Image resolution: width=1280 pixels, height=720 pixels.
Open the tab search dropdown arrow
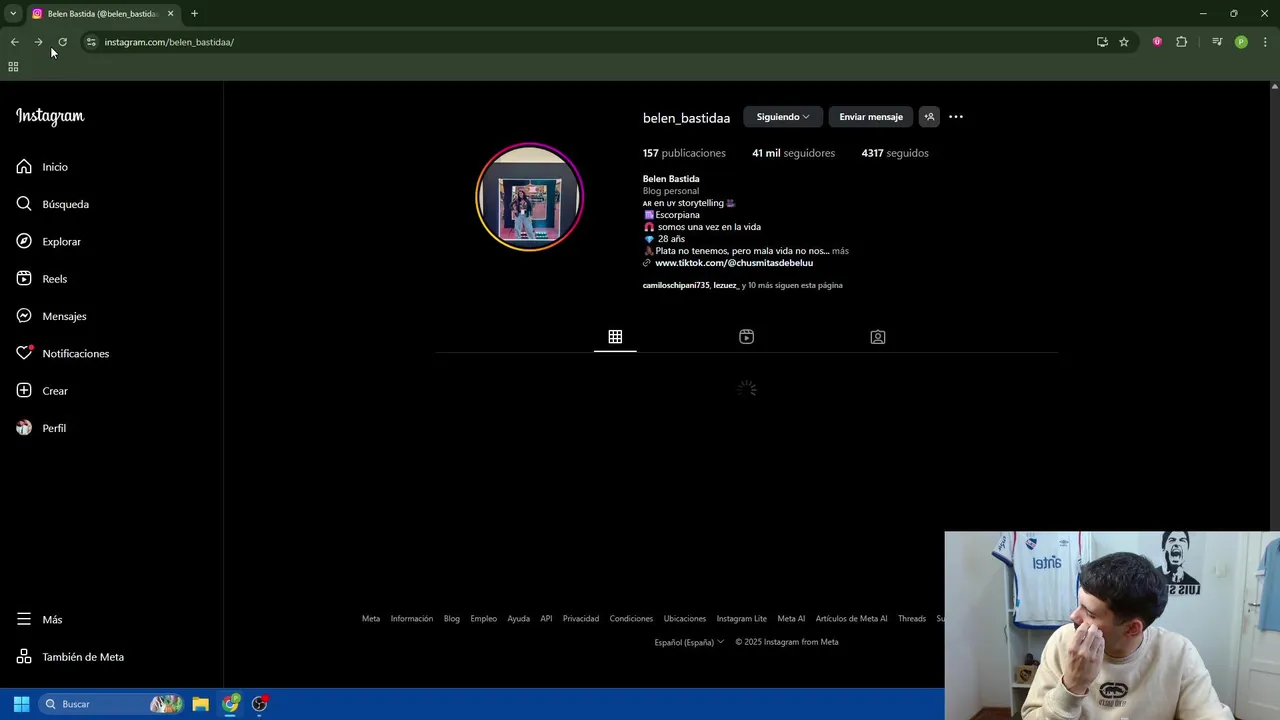(13, 14)
